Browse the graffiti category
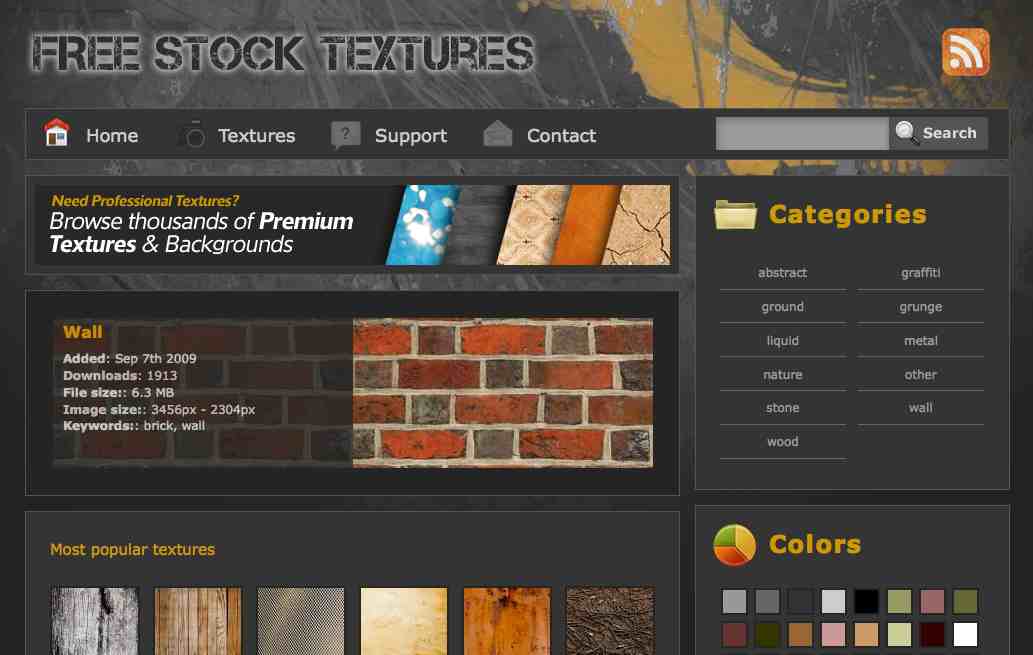 [920, 273]
